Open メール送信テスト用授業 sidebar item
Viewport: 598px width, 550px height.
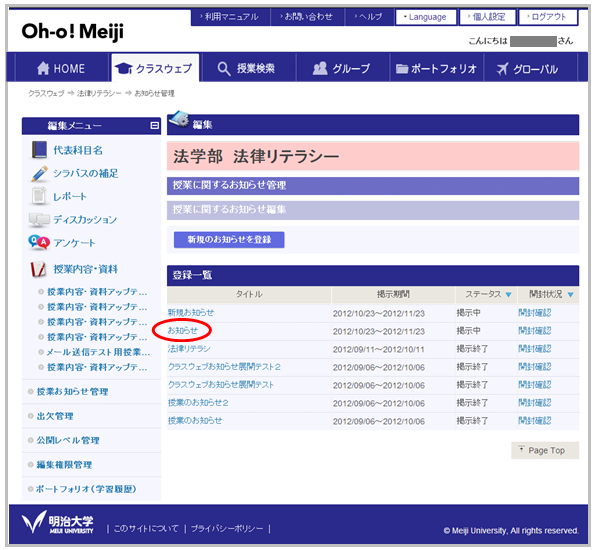[x=98, y=352]
